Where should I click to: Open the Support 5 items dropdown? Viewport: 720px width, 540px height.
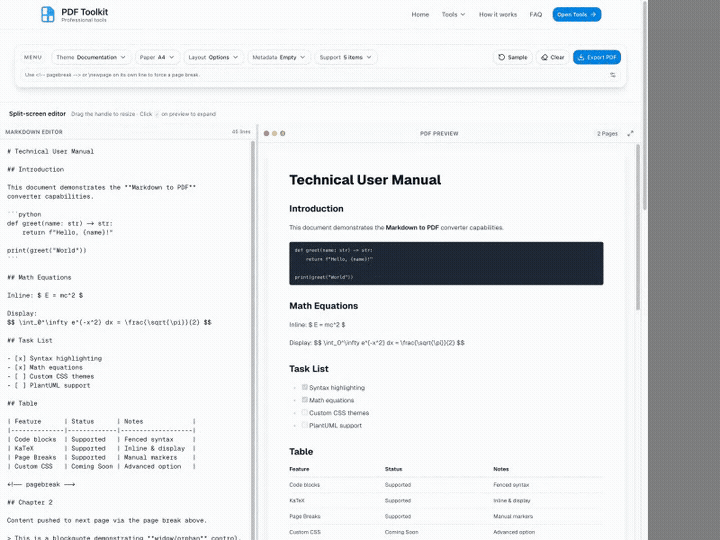click(346, 57)
